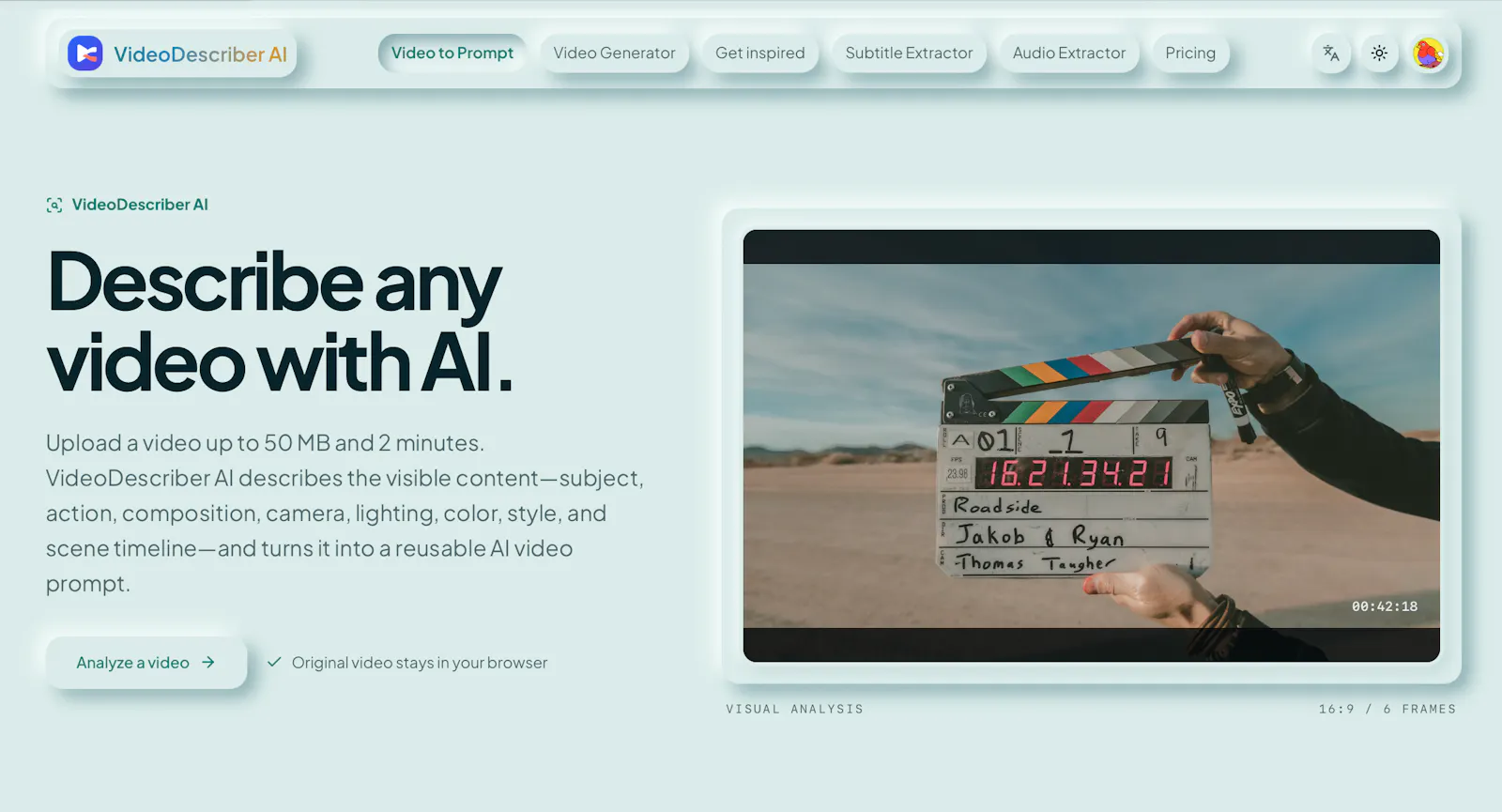This screenshot has width=1502, height=812.
Task: Click the clapperboard video preview thumbnail
Action: tap(1092, 446)
